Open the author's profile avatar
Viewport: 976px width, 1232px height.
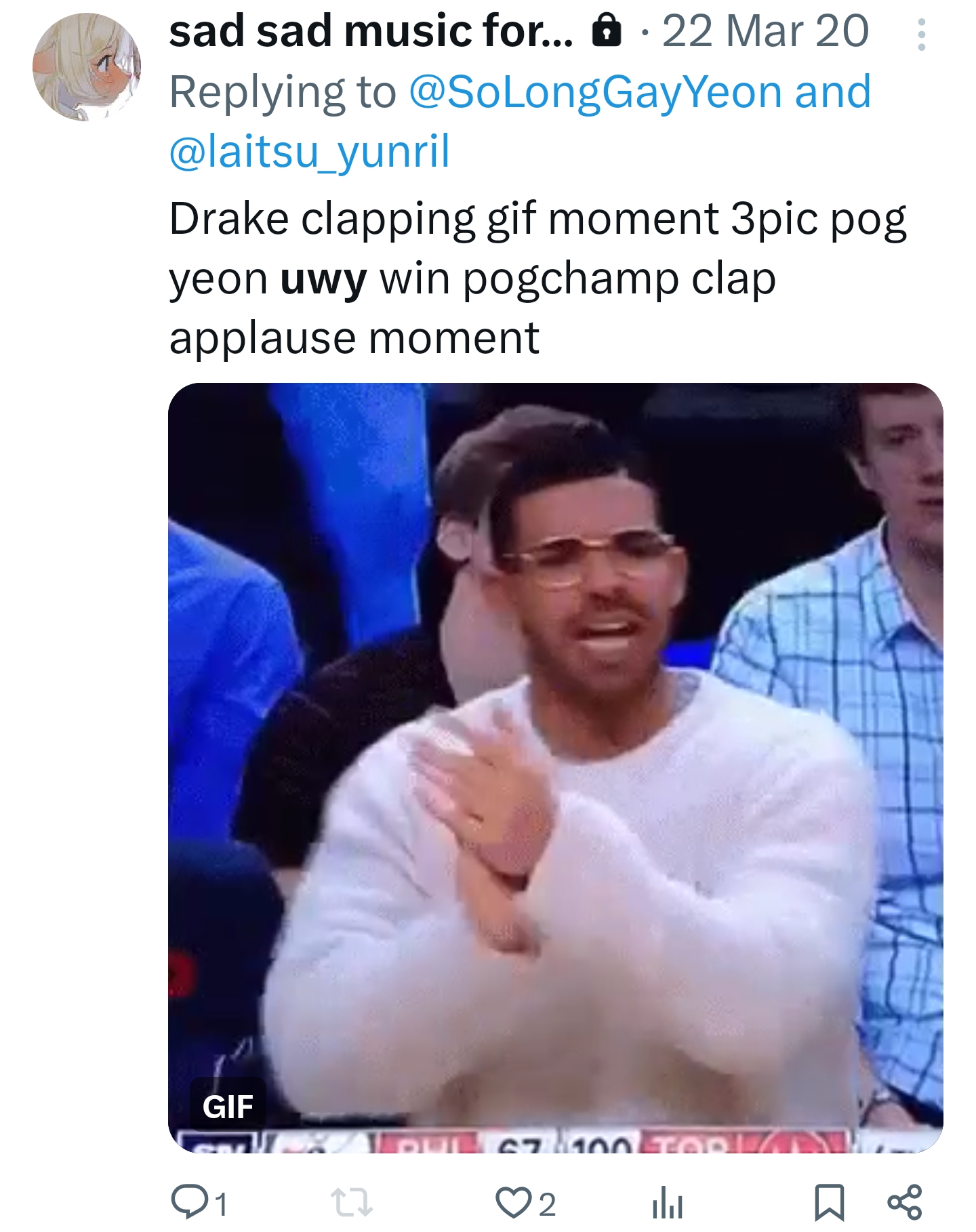(x=87, y=67)
